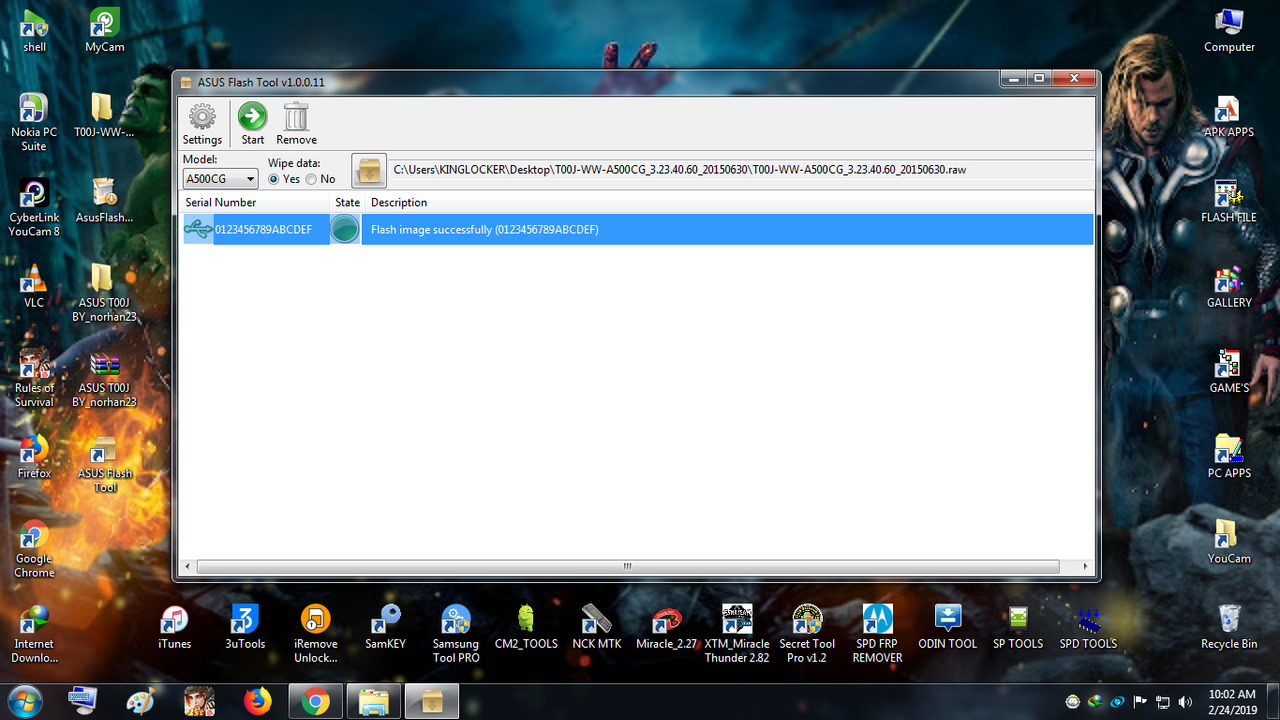Click the teal State indicator circle
This screenshot has height=720, width=1280.
click(x=345, y=230)
